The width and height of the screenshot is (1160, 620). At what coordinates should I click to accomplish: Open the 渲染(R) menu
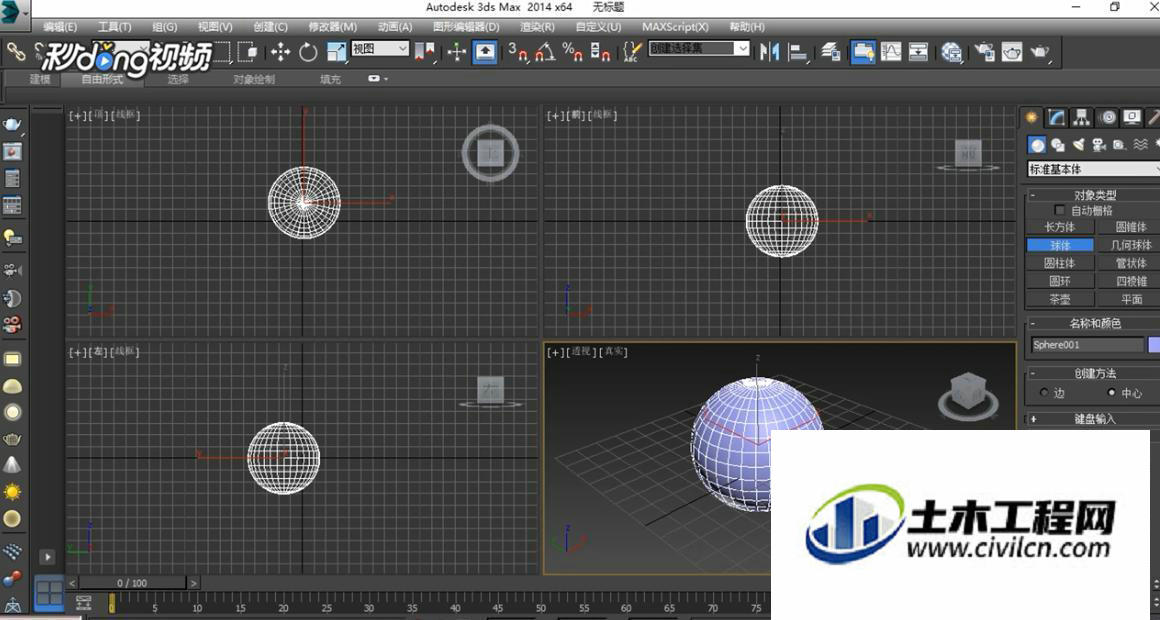[x=537, y=27]
